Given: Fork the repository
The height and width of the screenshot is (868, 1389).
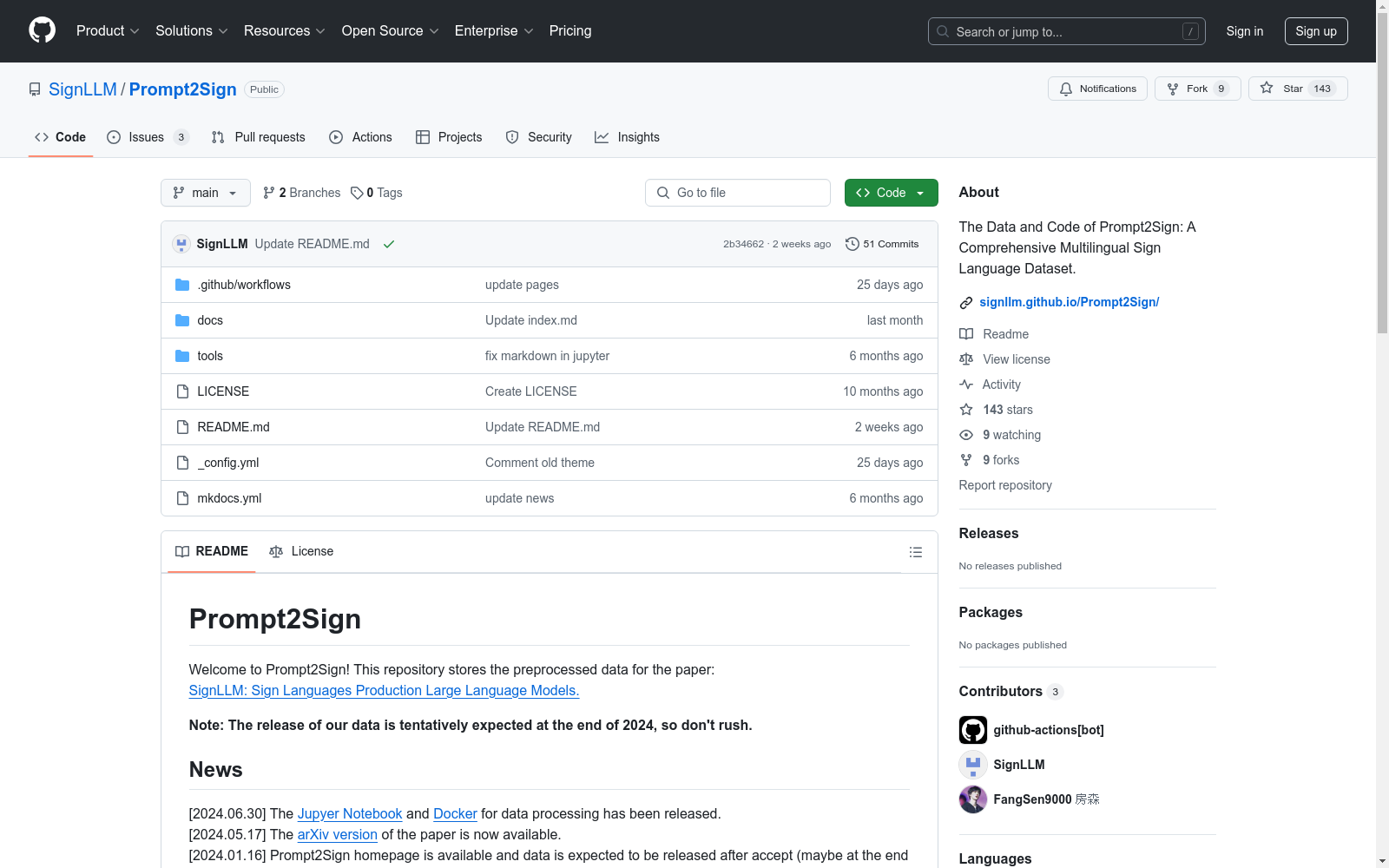Looking at the screenshot, I should pyautogui.click(x=1198, y=89).
